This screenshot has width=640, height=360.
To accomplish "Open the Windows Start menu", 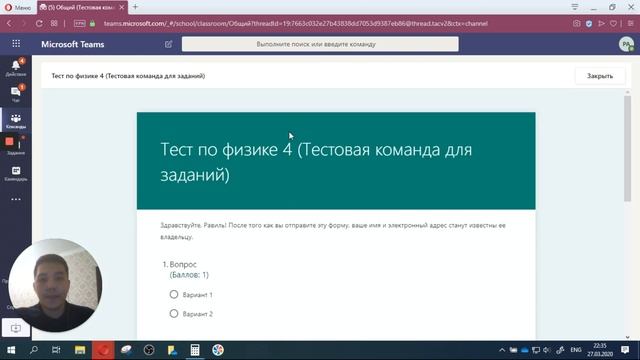I will click(x=11, y=350).
